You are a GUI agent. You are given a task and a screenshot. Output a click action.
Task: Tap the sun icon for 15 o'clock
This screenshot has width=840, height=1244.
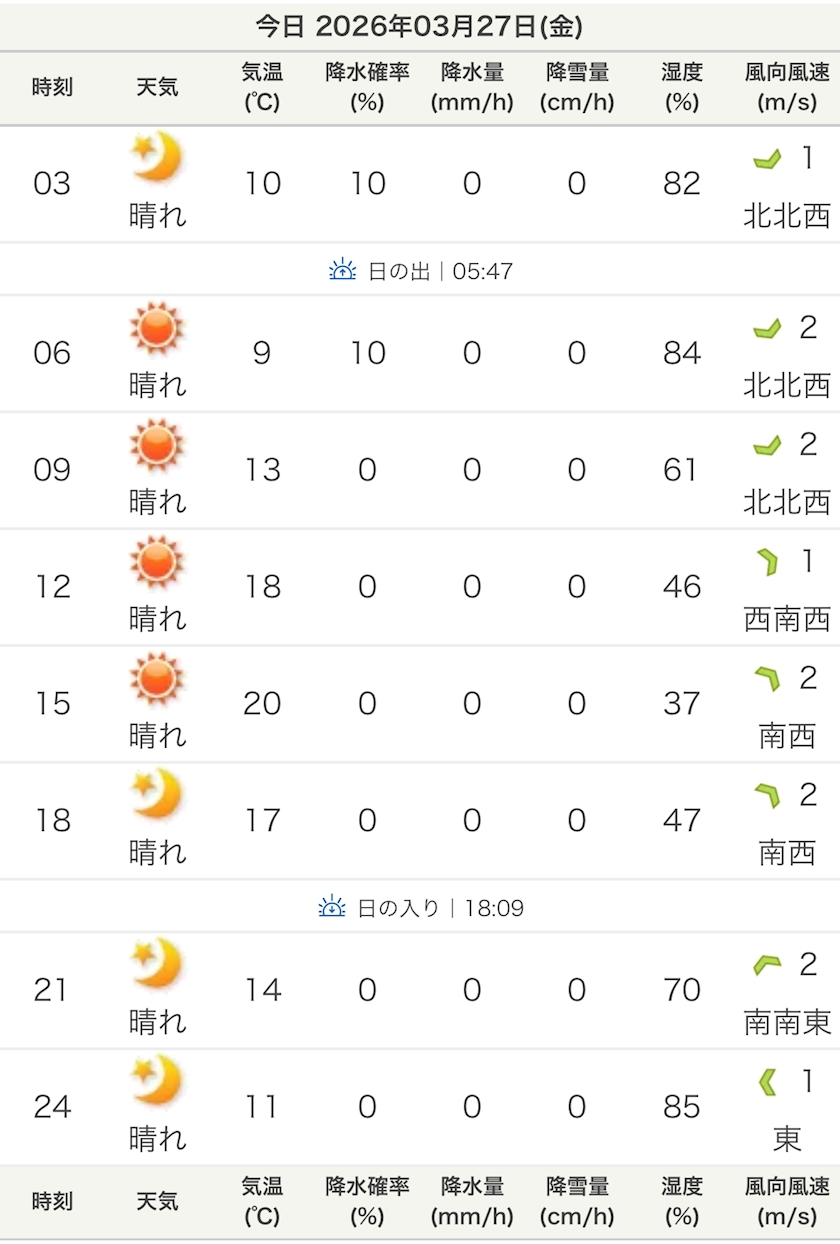click(x=157, y=678)
